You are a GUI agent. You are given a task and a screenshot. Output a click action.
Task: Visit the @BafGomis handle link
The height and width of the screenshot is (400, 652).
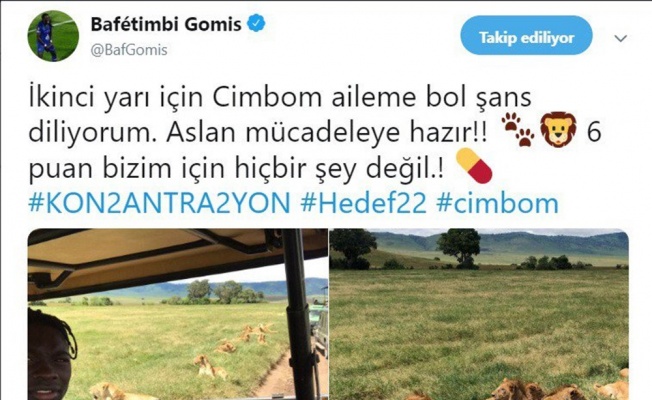(129, 50)
